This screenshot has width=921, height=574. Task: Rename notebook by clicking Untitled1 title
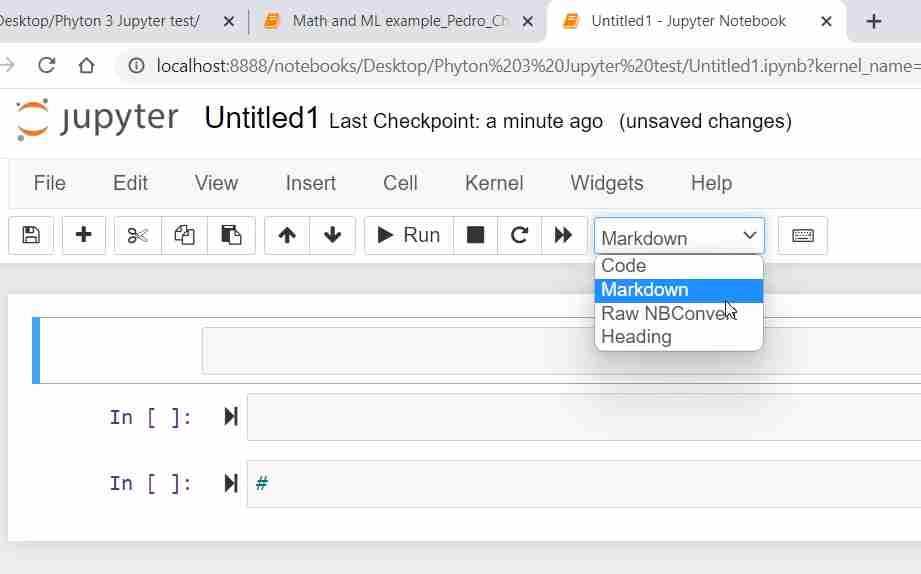tap(261, 119)
